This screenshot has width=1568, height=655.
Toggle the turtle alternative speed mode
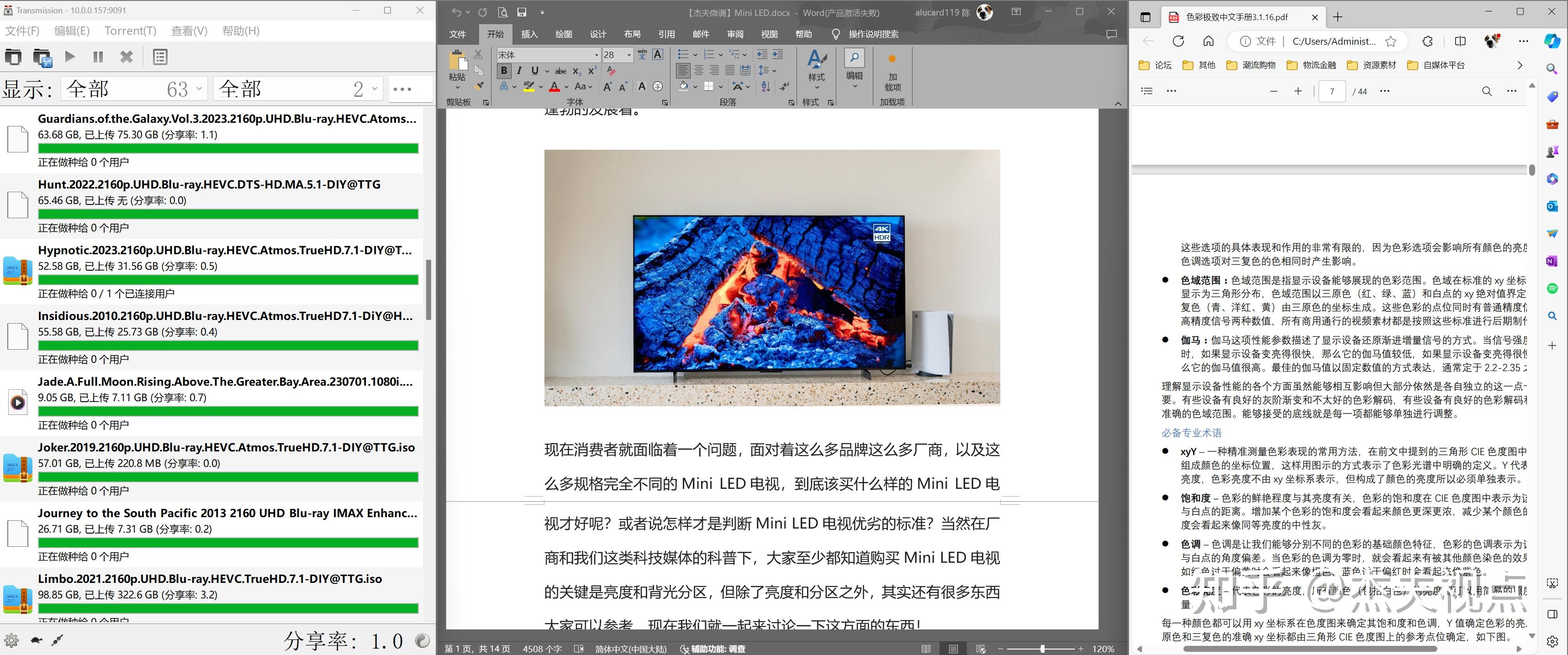coord(37,640)
